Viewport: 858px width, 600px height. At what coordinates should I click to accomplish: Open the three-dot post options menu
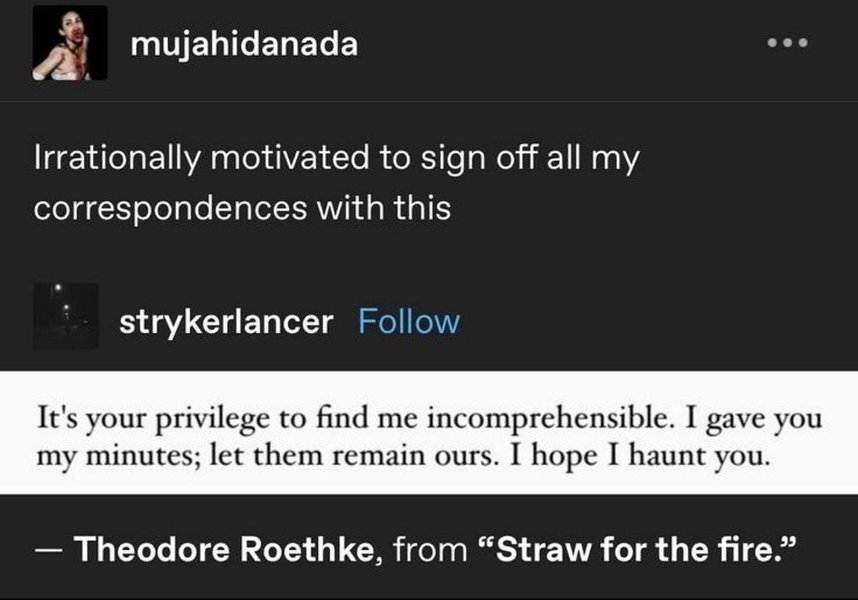[787, 43]
